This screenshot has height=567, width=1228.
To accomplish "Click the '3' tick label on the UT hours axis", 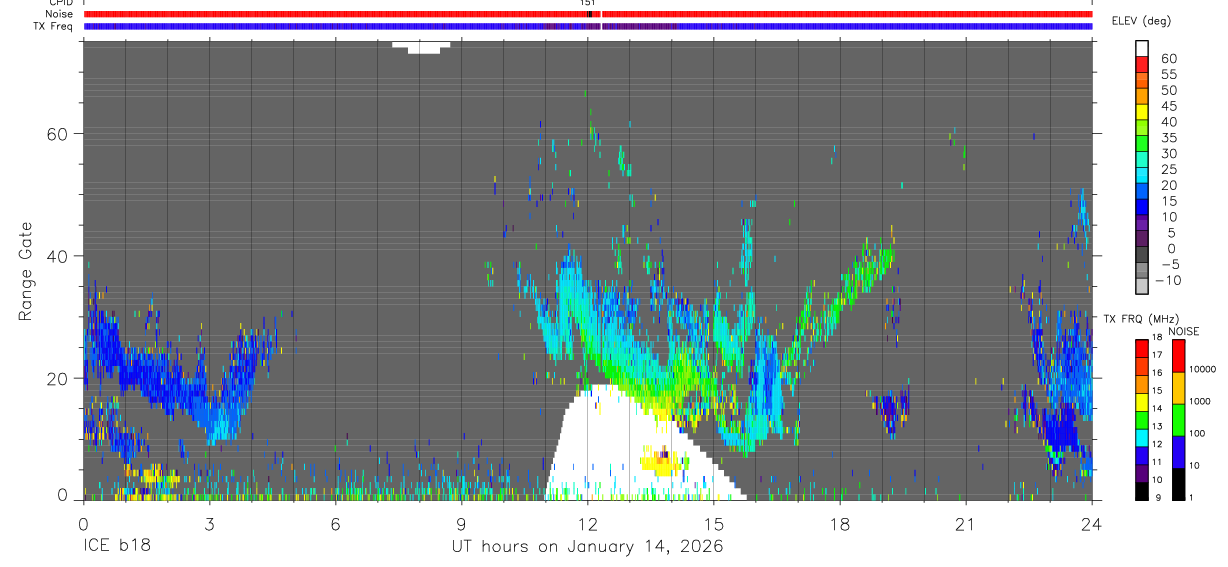I will coord(209,524).
